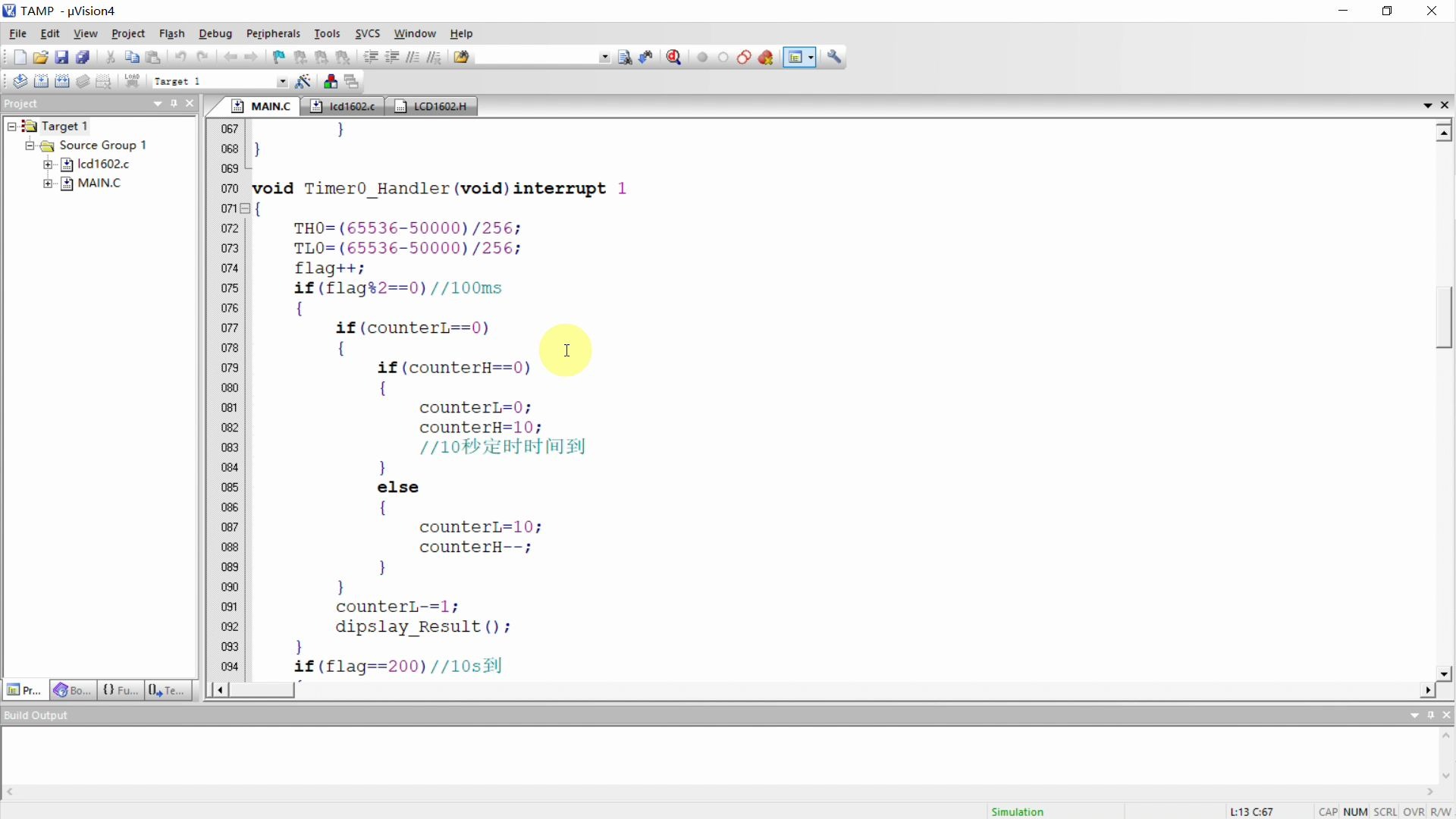
Task: Click the Copy icon in toolbar
Action: pyautogui.click(x=132, y=58)
